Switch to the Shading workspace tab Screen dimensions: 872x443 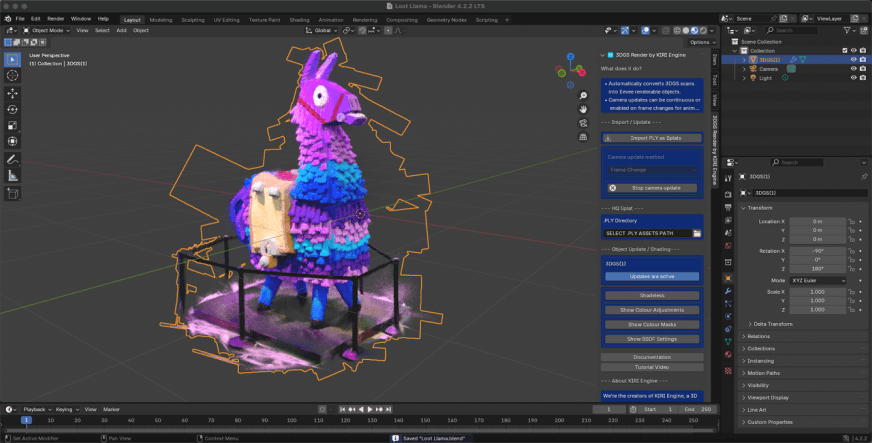point(299,19)
